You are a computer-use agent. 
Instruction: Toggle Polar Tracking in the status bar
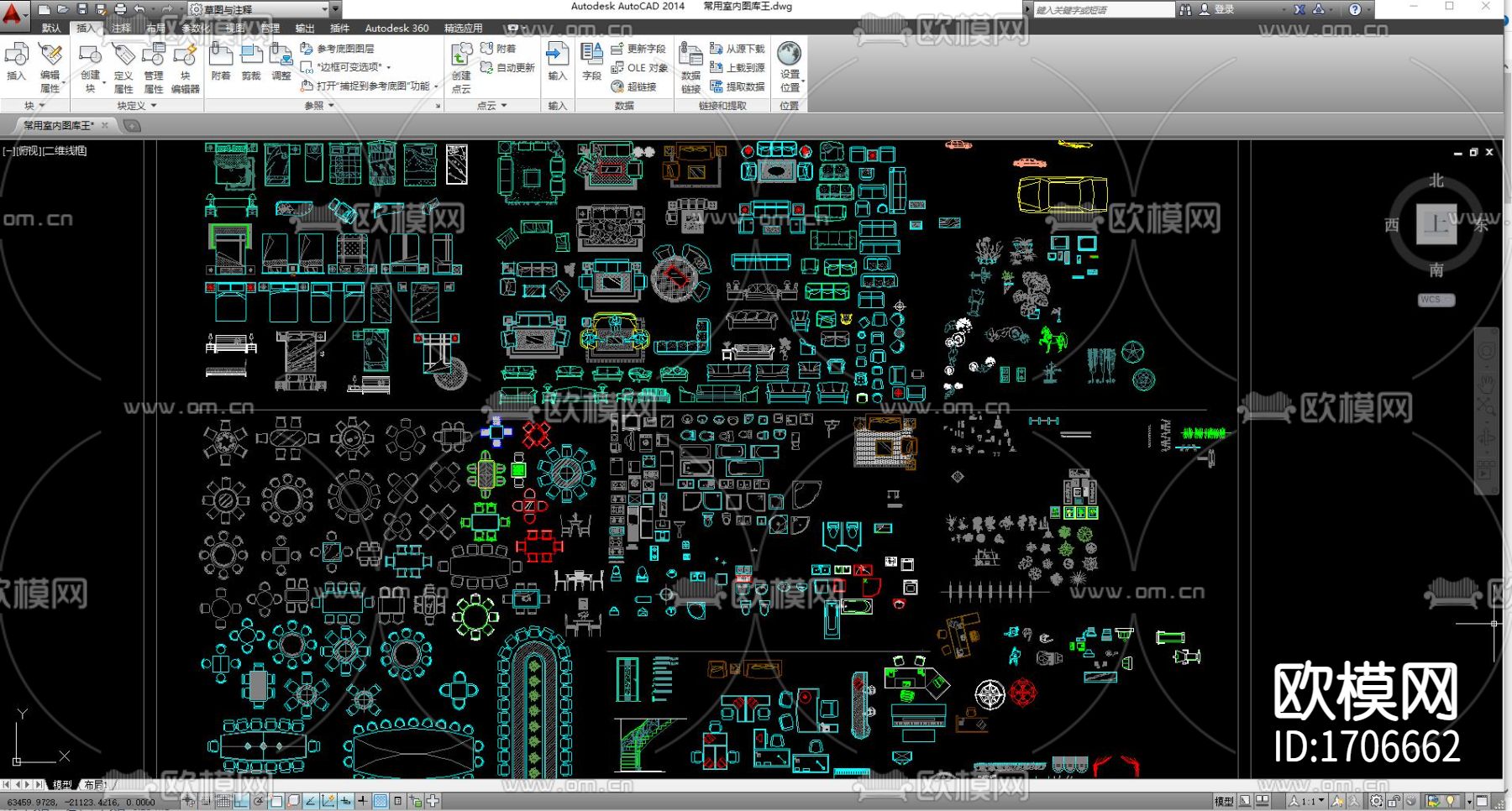[x=259, y=801]
